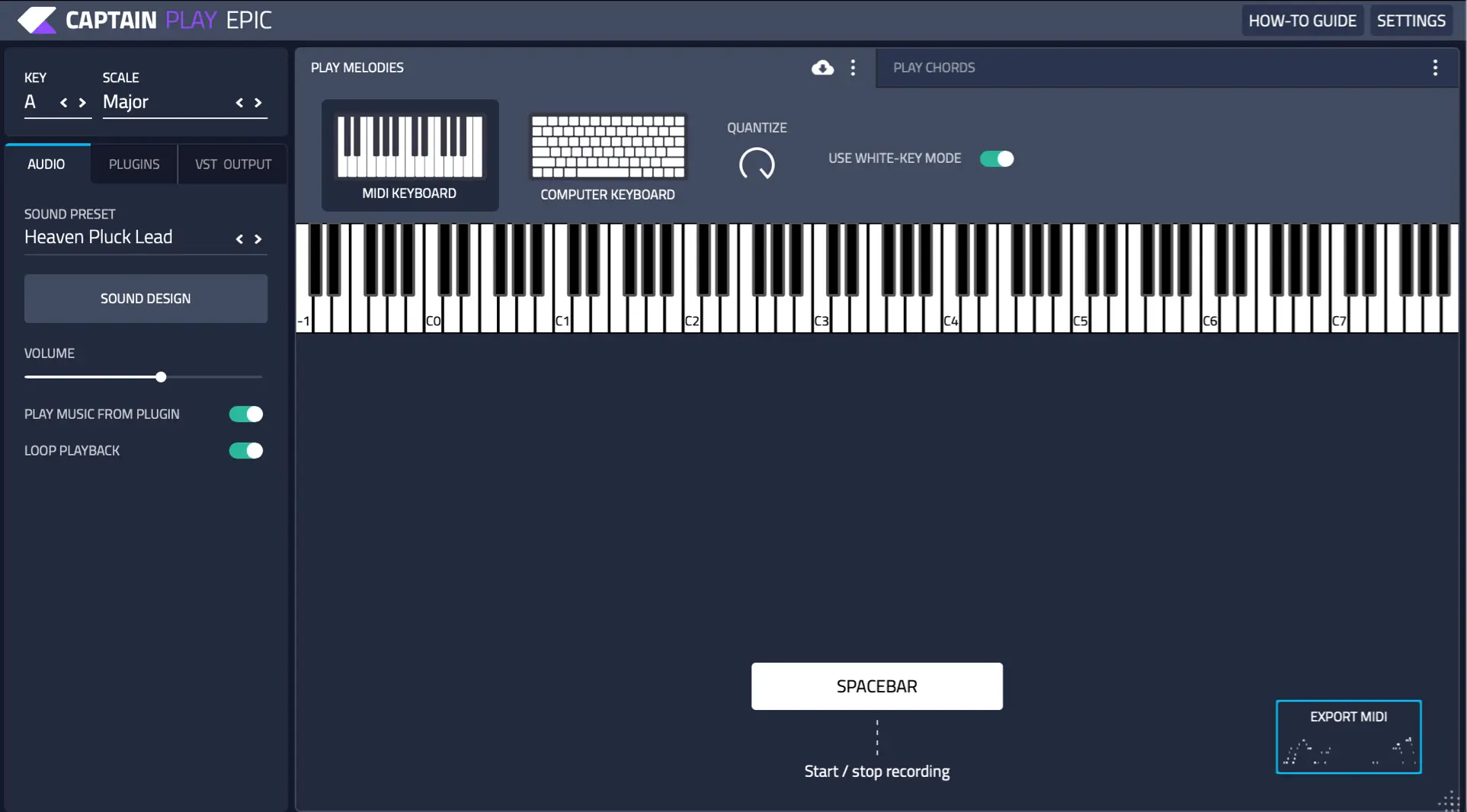Open Play Chords three-dot options menu

[x=1435, y=68]
